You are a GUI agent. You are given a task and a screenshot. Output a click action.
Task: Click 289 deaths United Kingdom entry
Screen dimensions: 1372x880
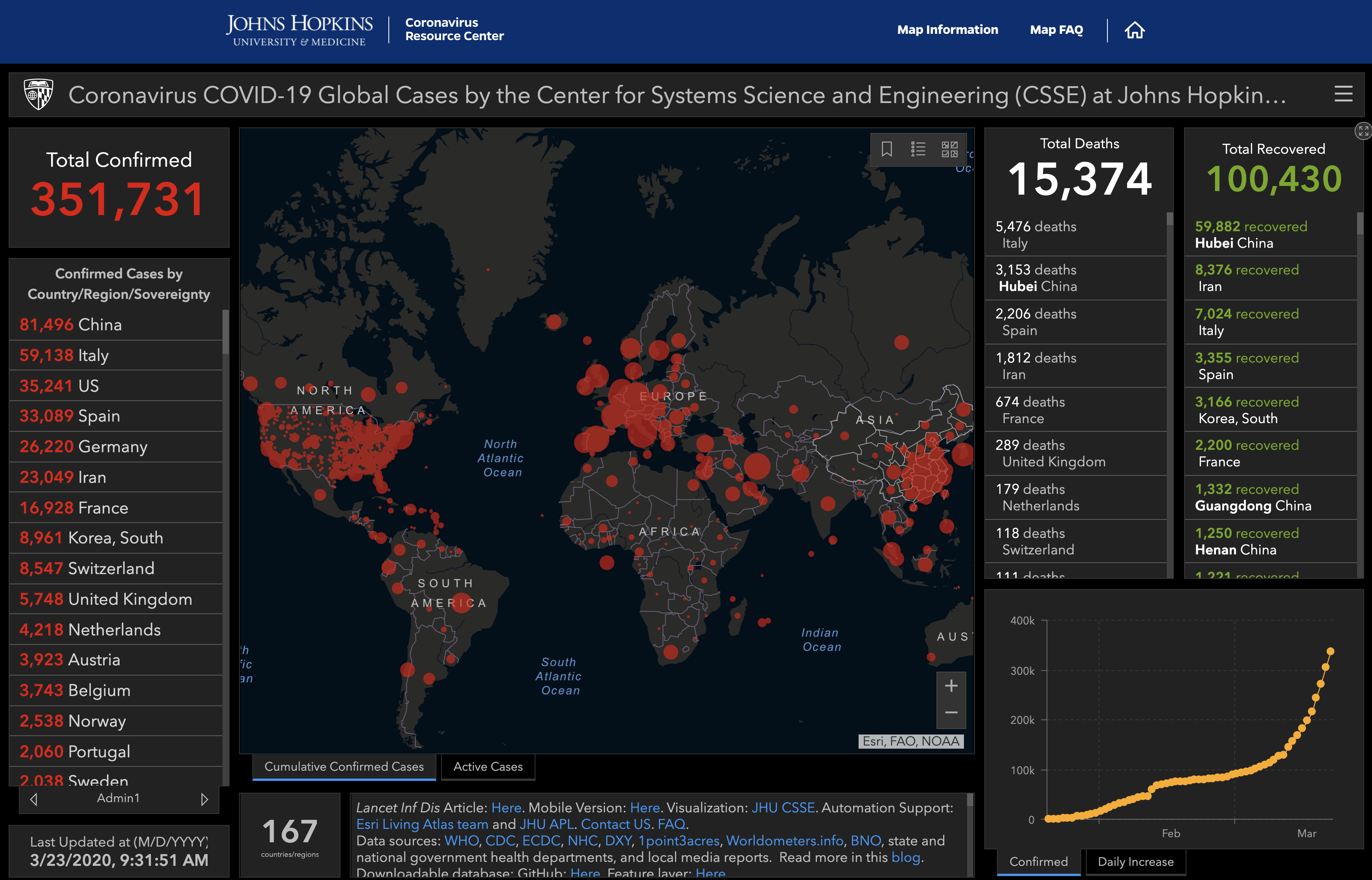1076,454
